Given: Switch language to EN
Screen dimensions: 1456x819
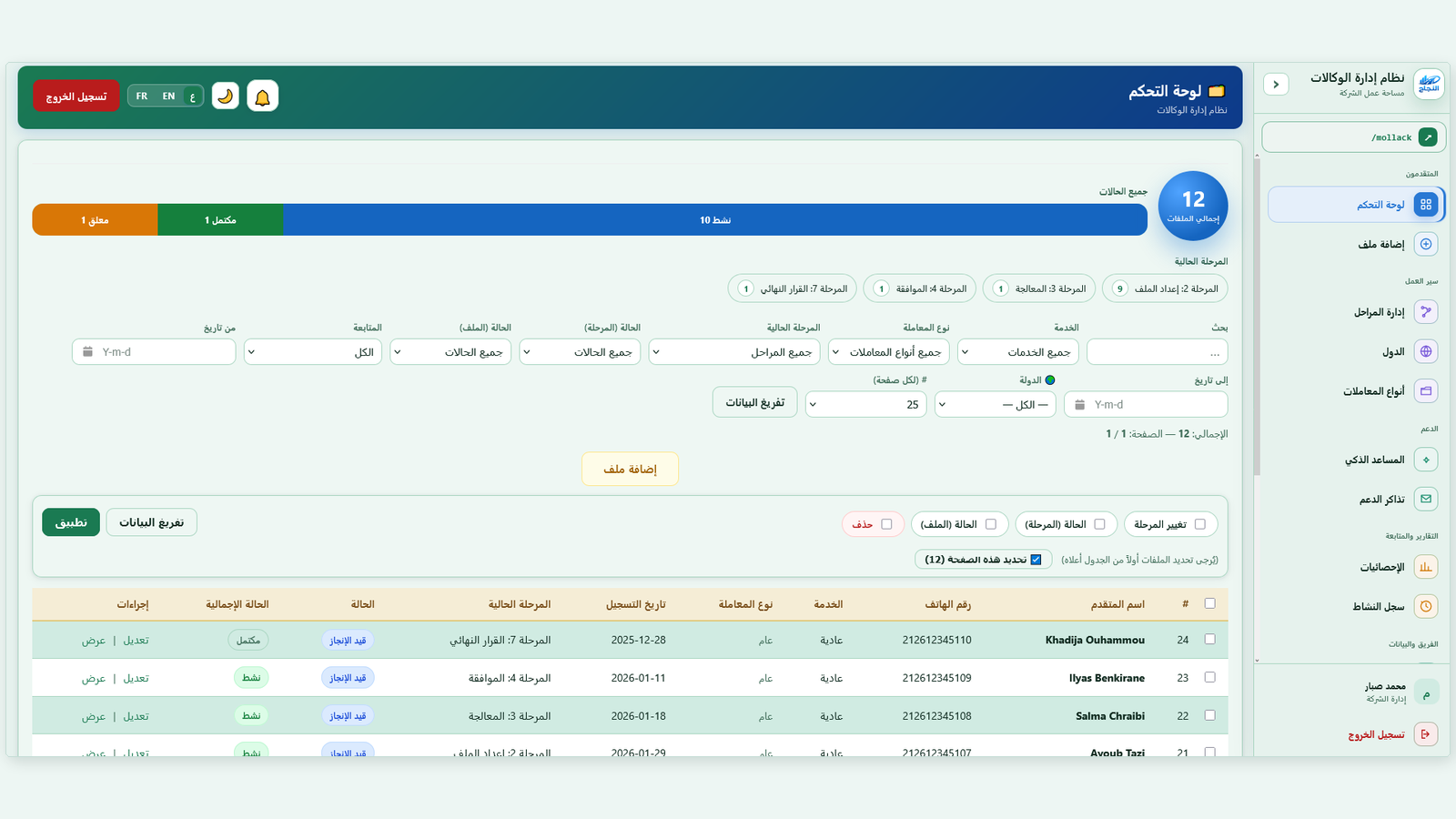Looking at the screenshot, I should pyautogui.click(x=168, y=96).
